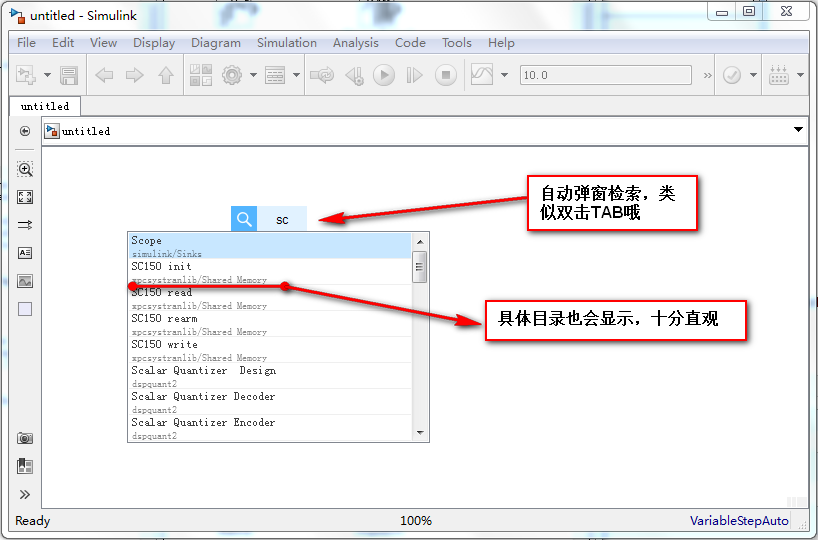Select Scalar Quantizer Design result
Image resolution: width=818 pixels, height=540 pixels.
(x=270, y=376)
